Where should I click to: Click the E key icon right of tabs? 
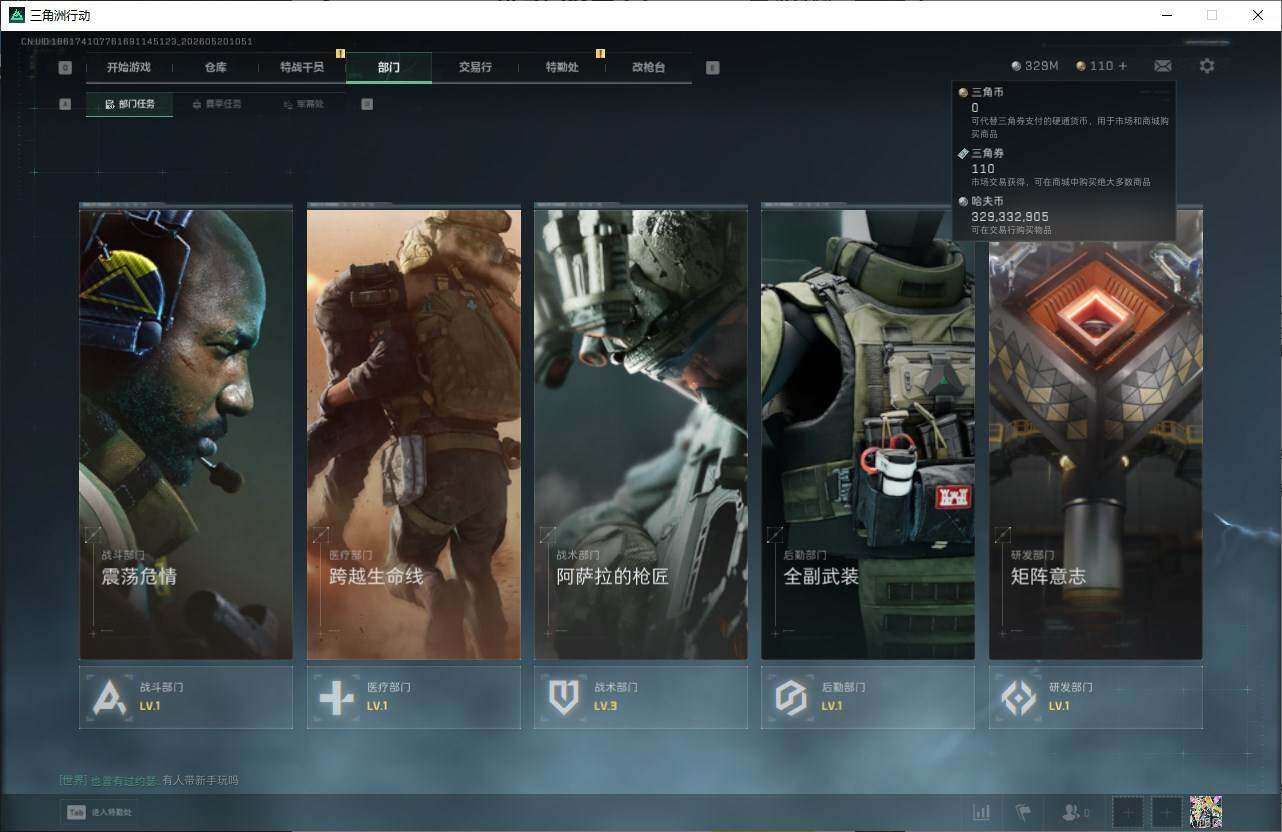click(x=712, y=68)
